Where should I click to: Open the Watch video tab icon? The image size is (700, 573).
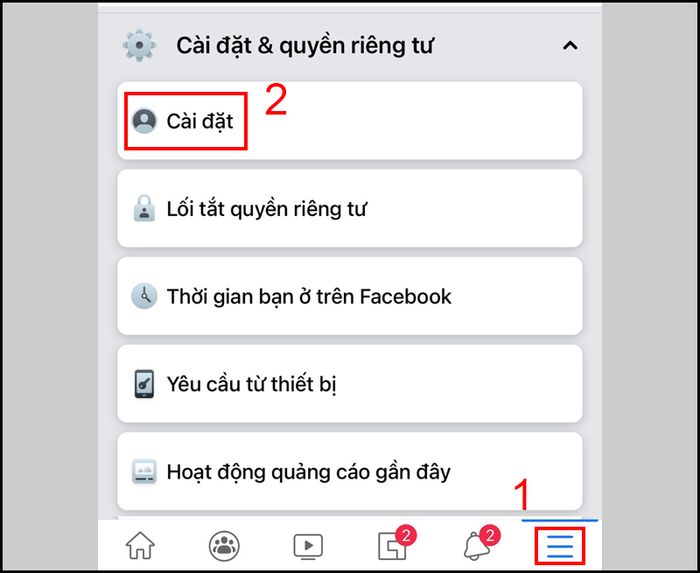pos(308,546)
